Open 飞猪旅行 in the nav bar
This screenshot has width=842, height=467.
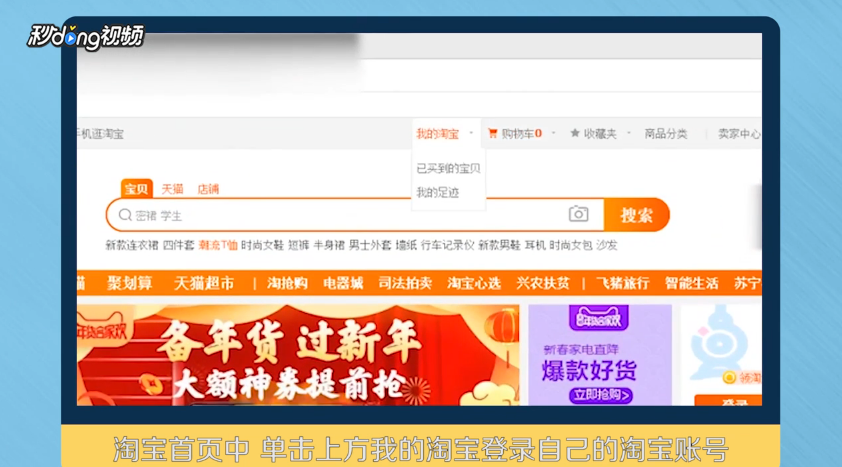(622, 283)
